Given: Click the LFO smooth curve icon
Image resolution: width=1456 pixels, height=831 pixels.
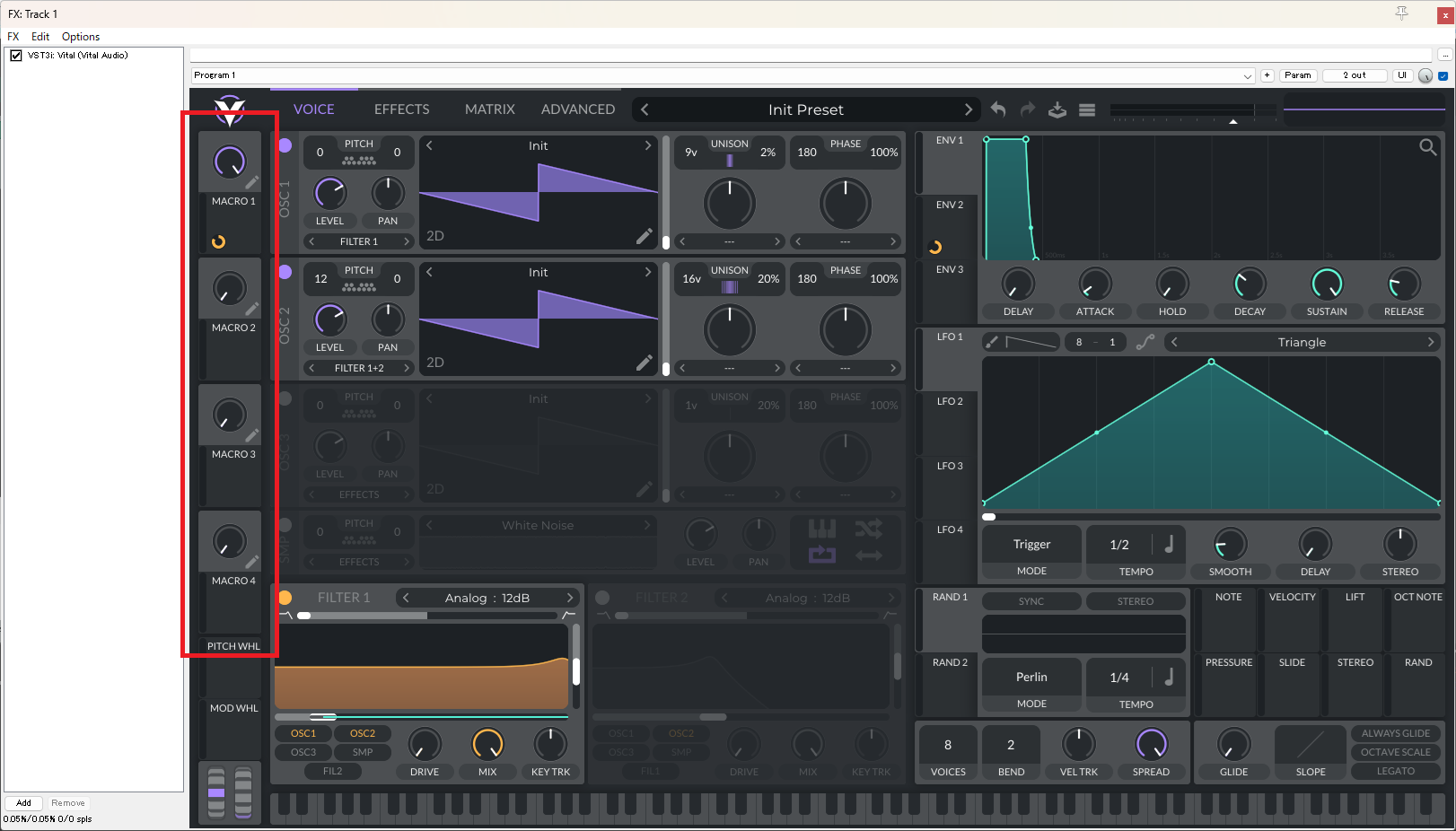Looking at the screenshot, I should click(x=1145, y=342).
